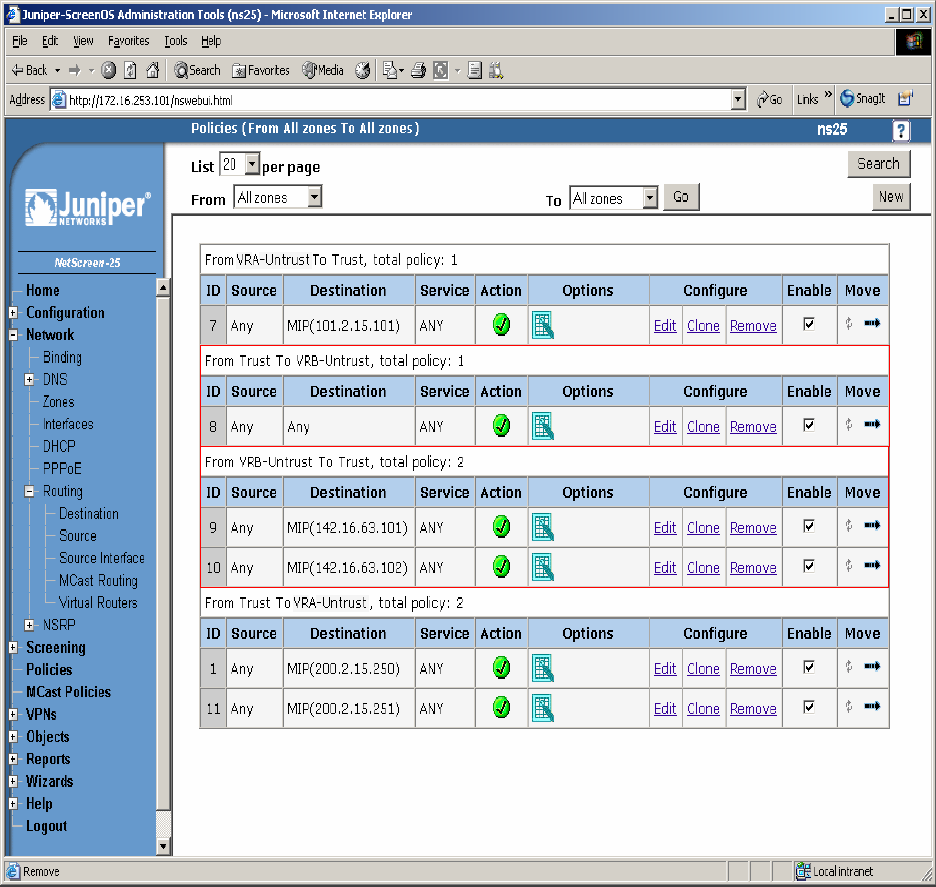
Task: Toggle Enable checkbox for policy ID 1
Action: point(809,667)
